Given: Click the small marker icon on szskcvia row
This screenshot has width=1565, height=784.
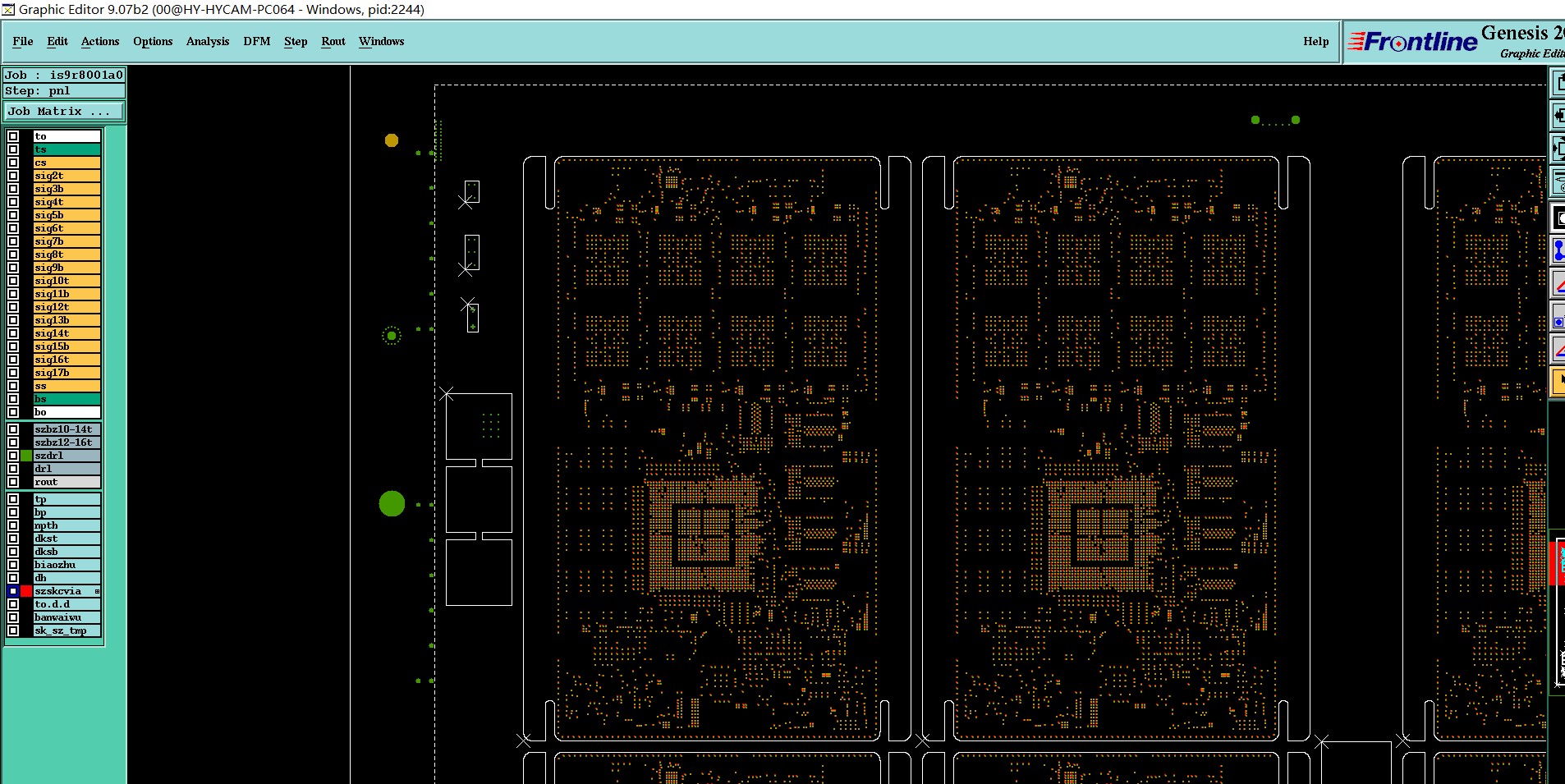Looking at the screenshot, I should coord(97,591).
